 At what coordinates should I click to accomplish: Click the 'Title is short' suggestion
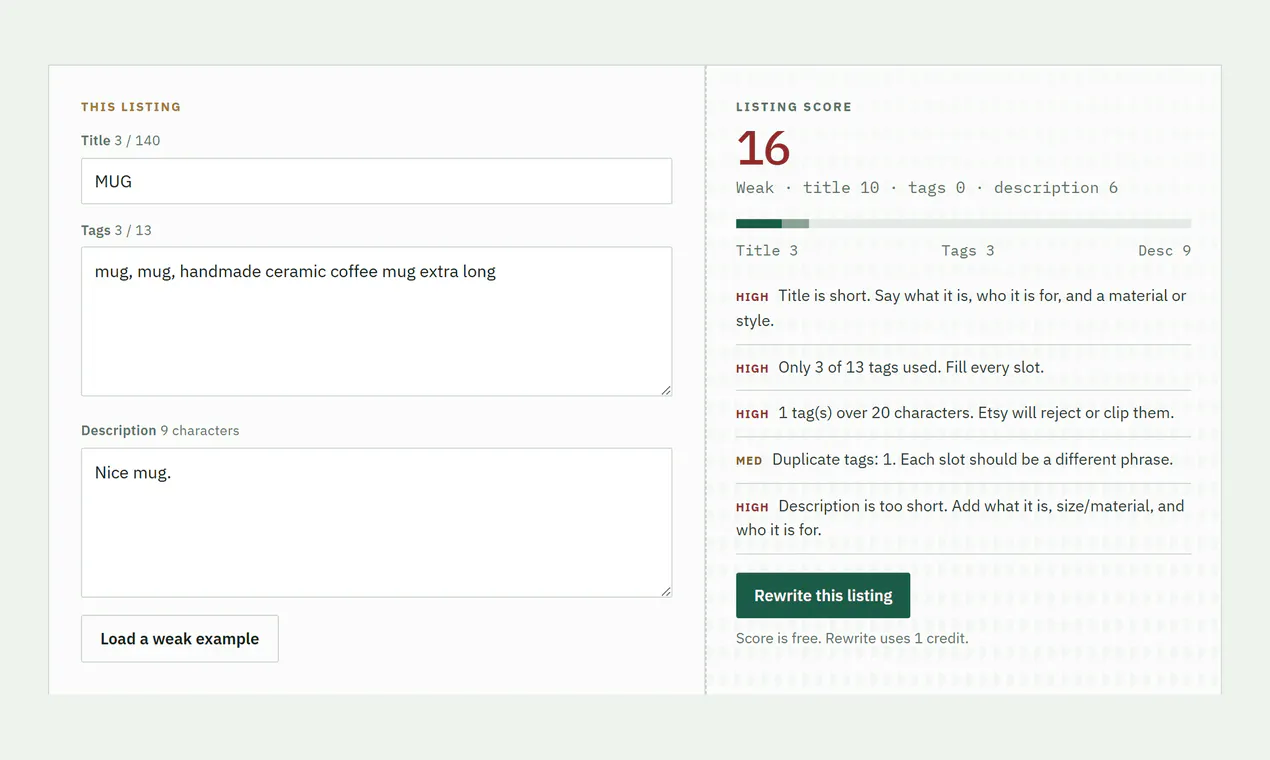click(963, 308)
